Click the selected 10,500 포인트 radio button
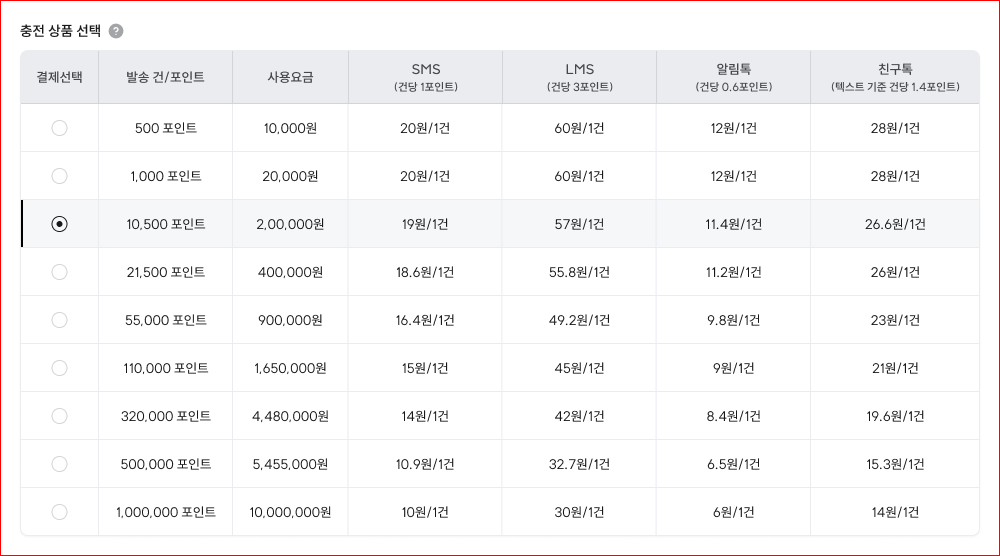Image resolution: width=1000 pixels, height=556 pixels. tap(59, 224)
